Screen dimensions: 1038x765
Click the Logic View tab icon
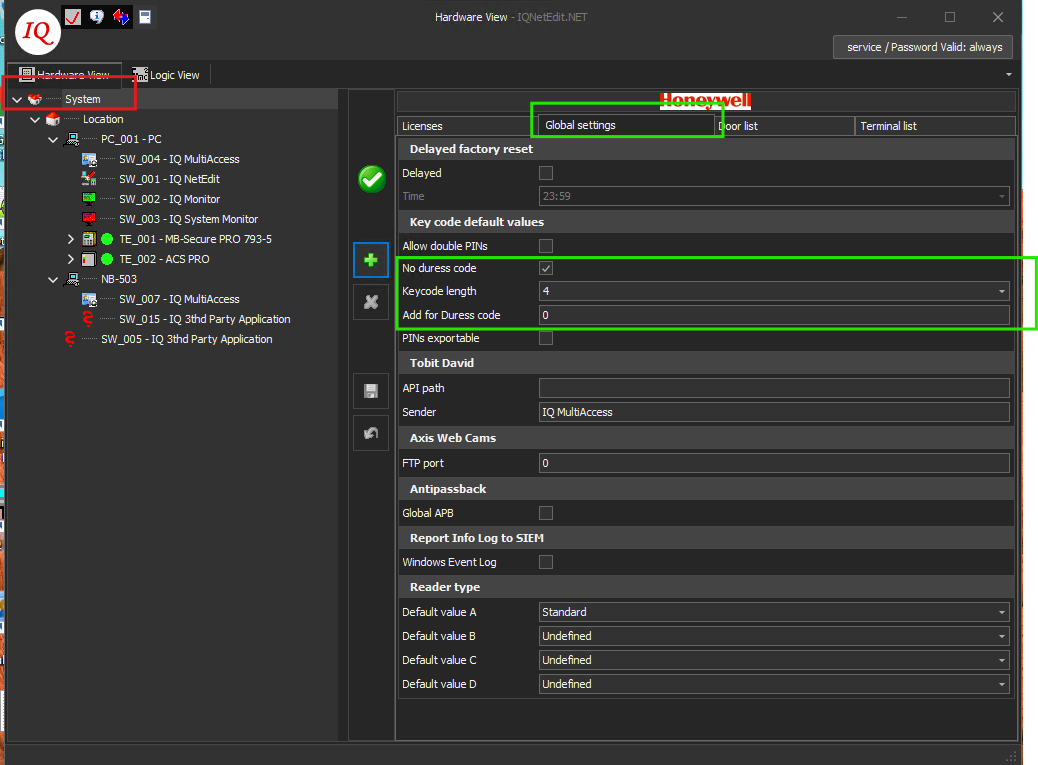point(140,75)
